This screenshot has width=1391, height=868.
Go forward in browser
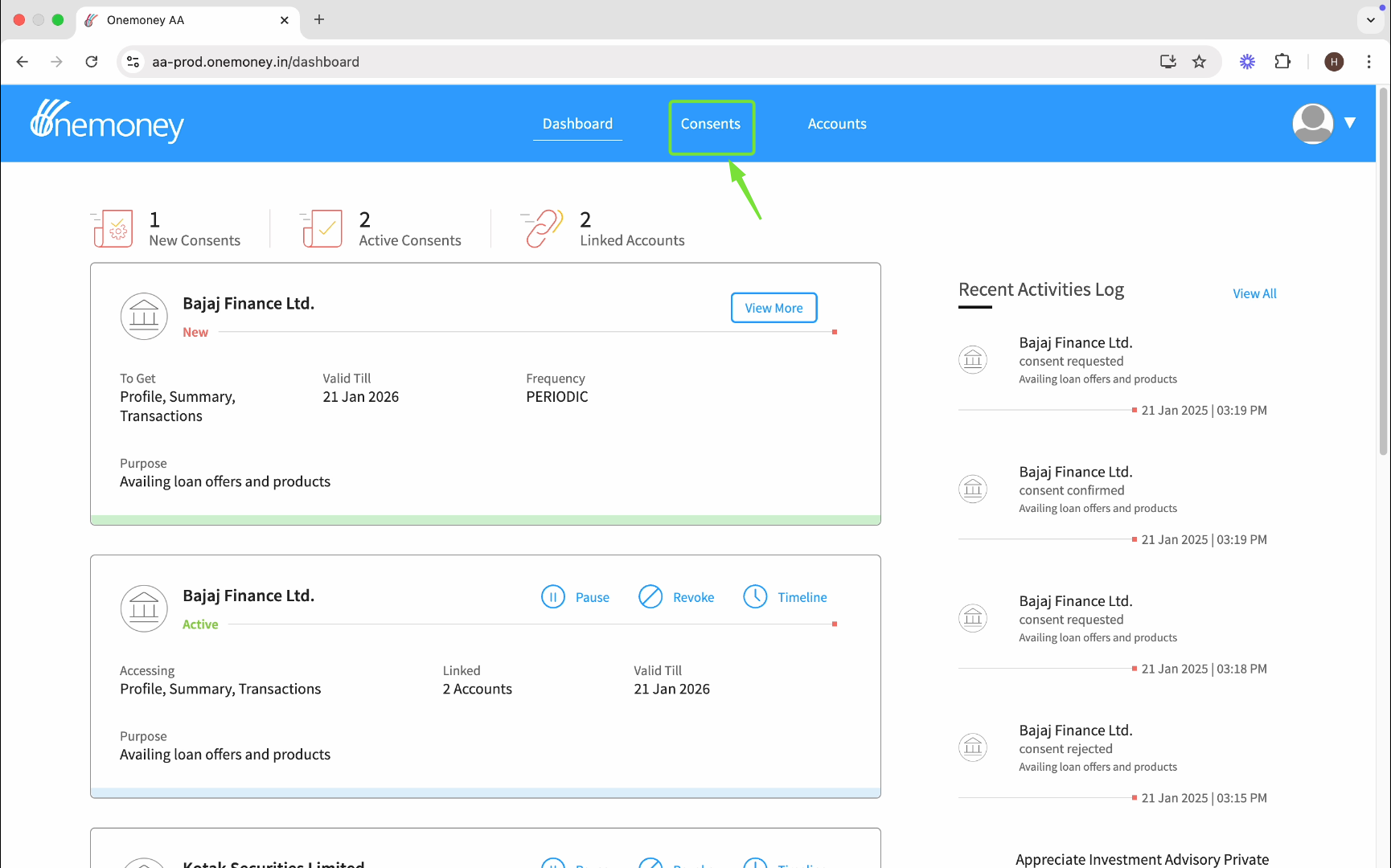56,62
